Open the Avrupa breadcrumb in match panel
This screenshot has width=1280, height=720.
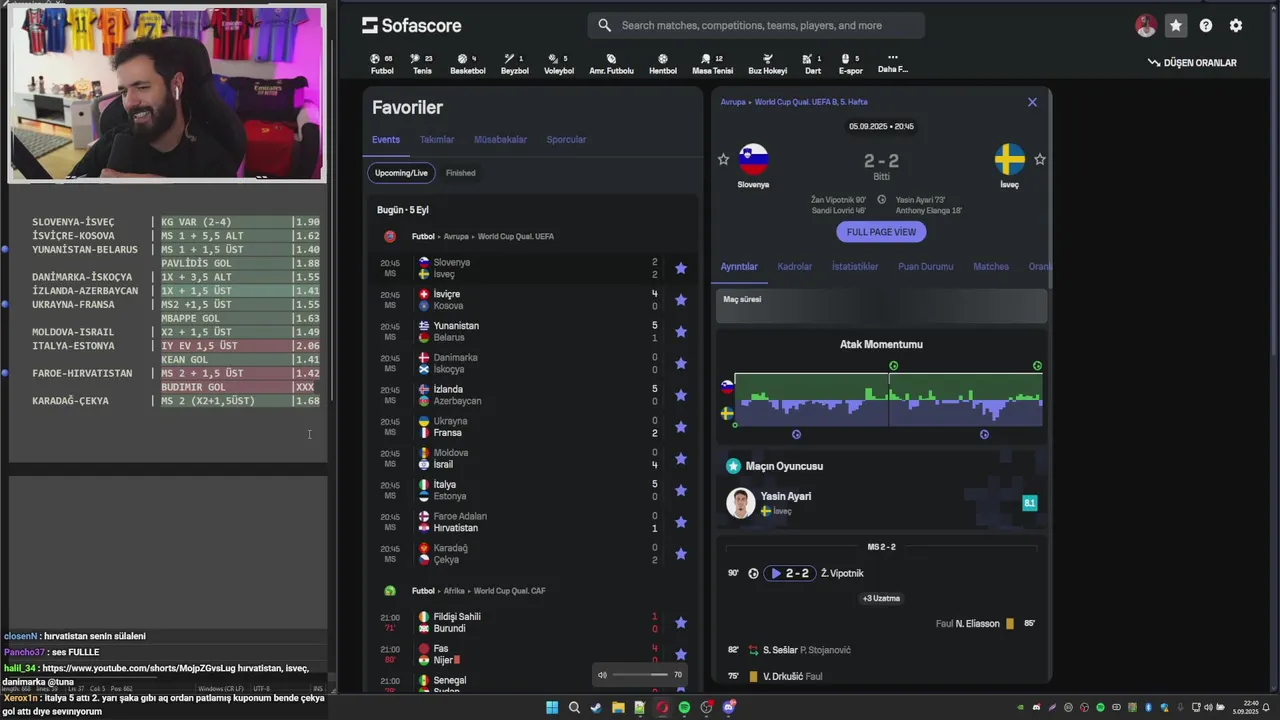click(x=733, y=102)
